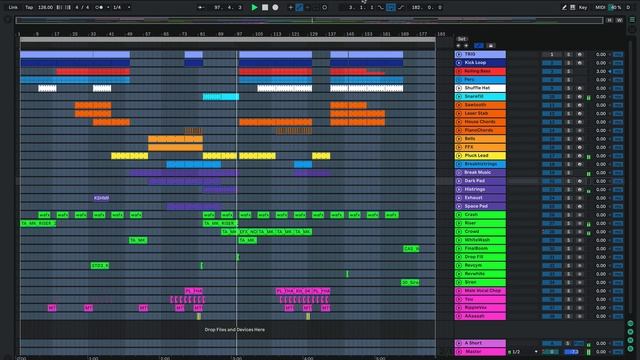Arm recording on Sawtooth track

(x=579, y=105)
